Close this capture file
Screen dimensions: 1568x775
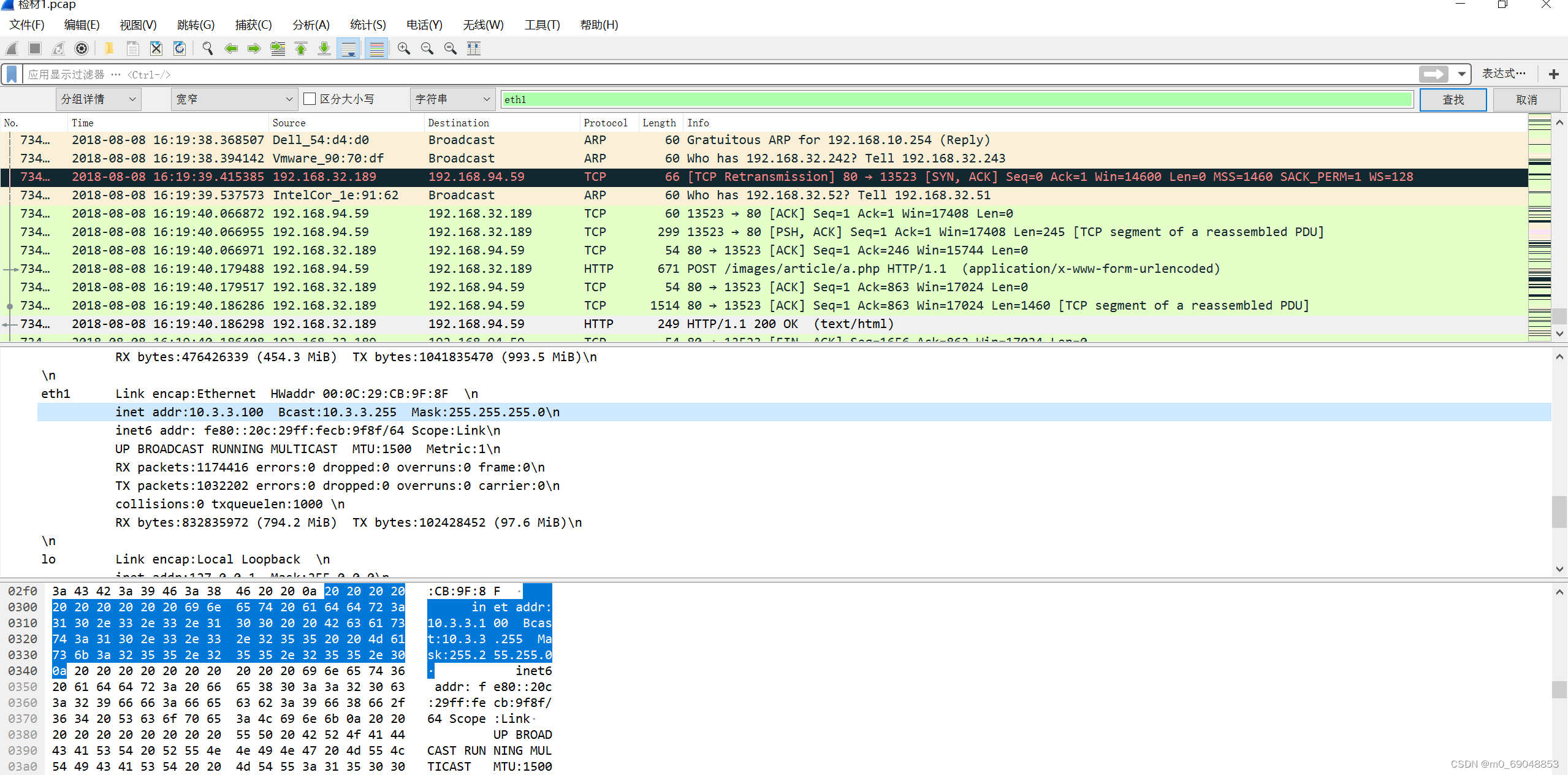click(156, 48)
